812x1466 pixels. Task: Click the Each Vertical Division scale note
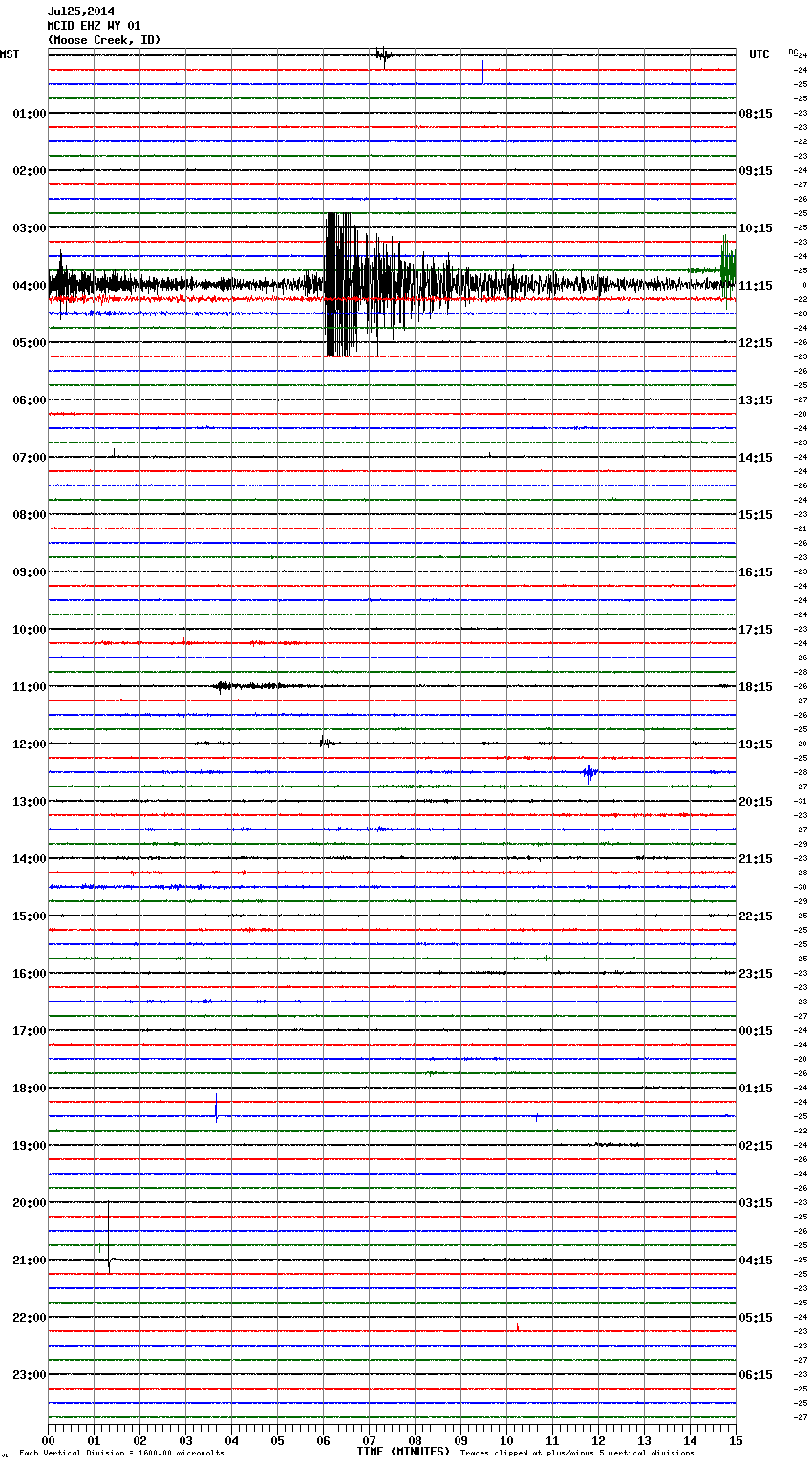[x=121, y=1454]
